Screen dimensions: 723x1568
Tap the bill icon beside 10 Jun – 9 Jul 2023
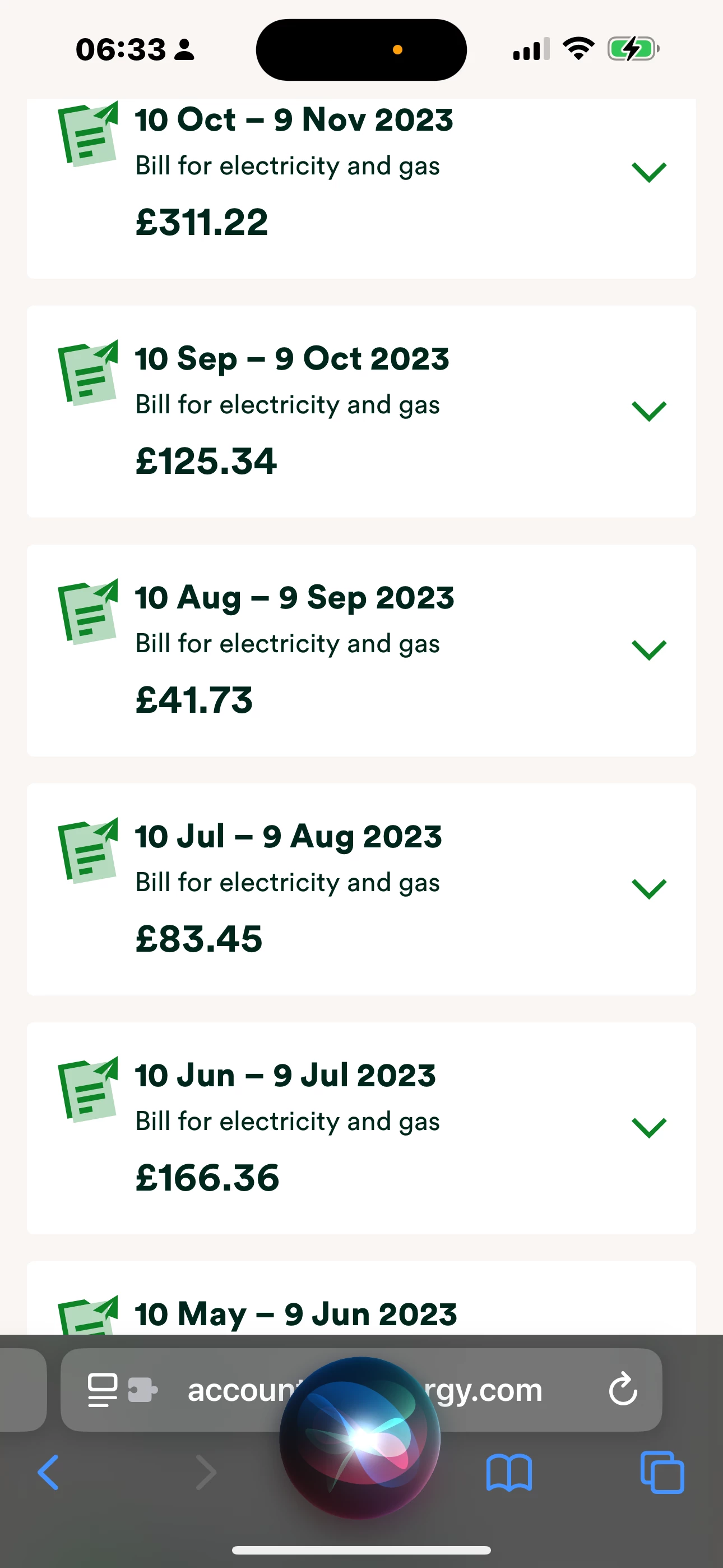(88, 1090)
